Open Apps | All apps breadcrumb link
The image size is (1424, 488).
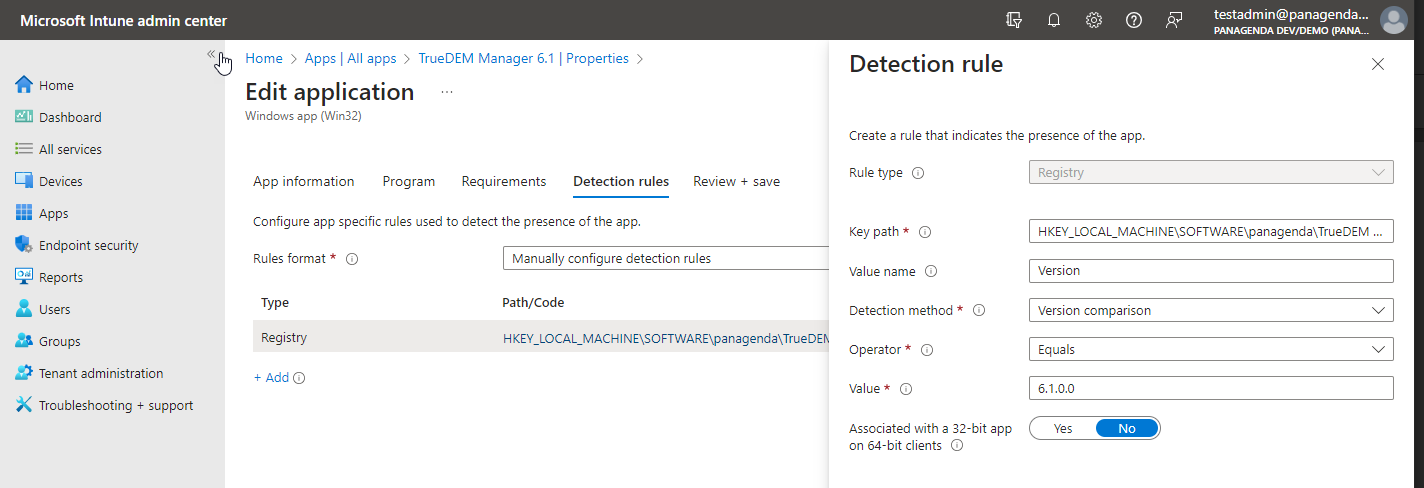[350, 59]
